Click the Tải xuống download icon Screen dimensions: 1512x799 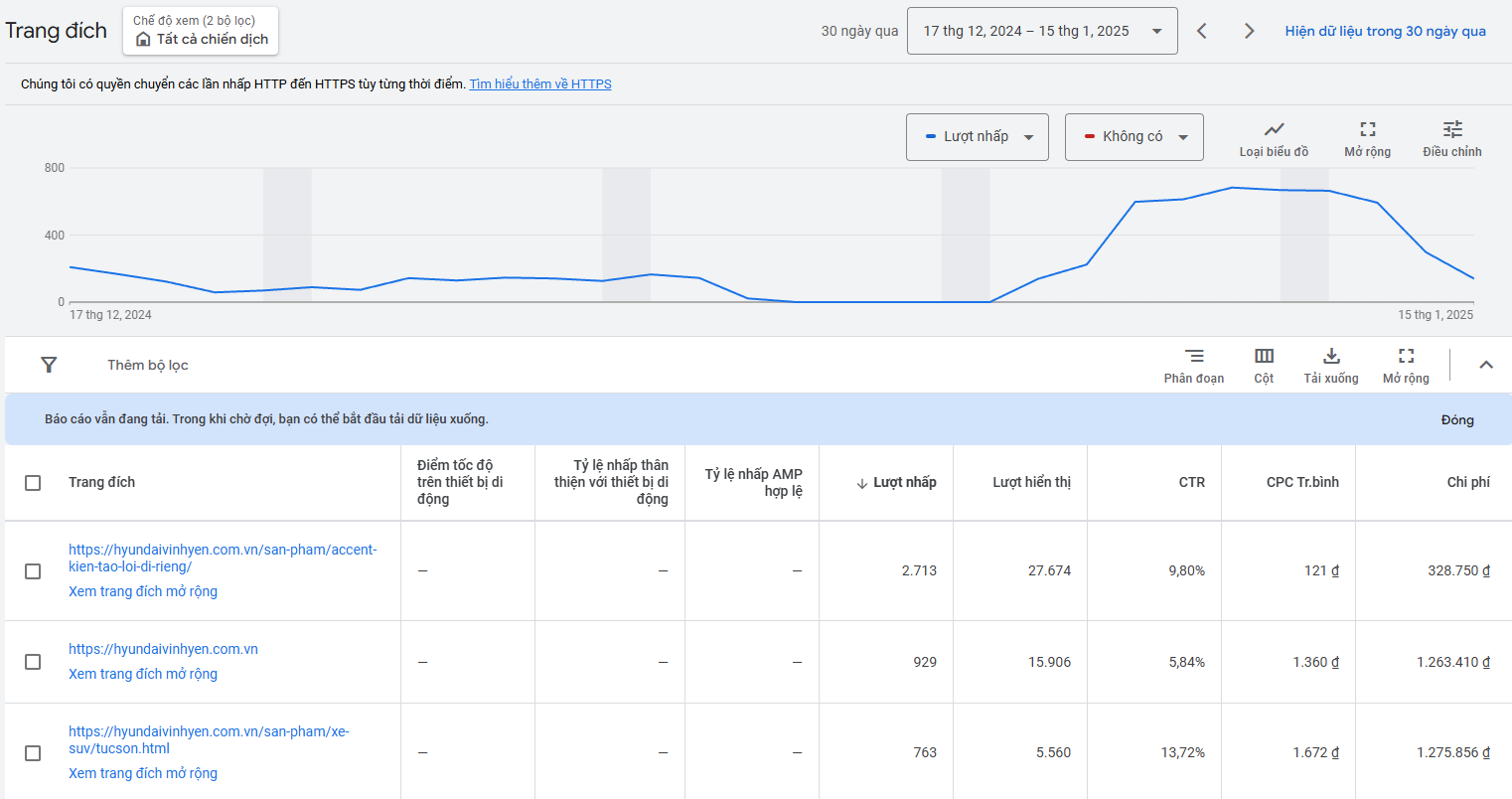(1331, 357)
